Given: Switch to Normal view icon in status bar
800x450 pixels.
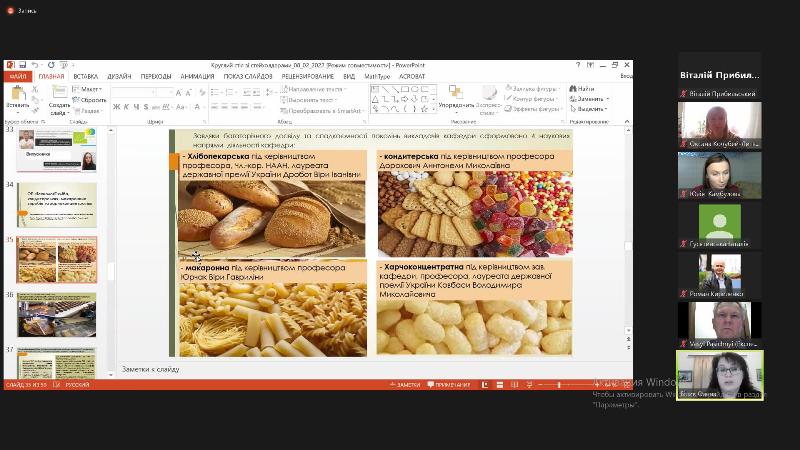Looking at the screenshot, I should point(485,385).
